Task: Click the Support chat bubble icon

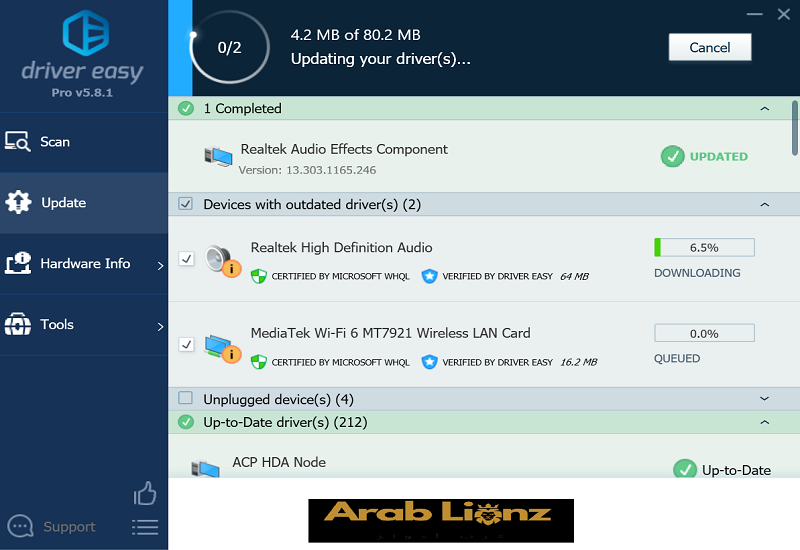Action: pos(20,526)
